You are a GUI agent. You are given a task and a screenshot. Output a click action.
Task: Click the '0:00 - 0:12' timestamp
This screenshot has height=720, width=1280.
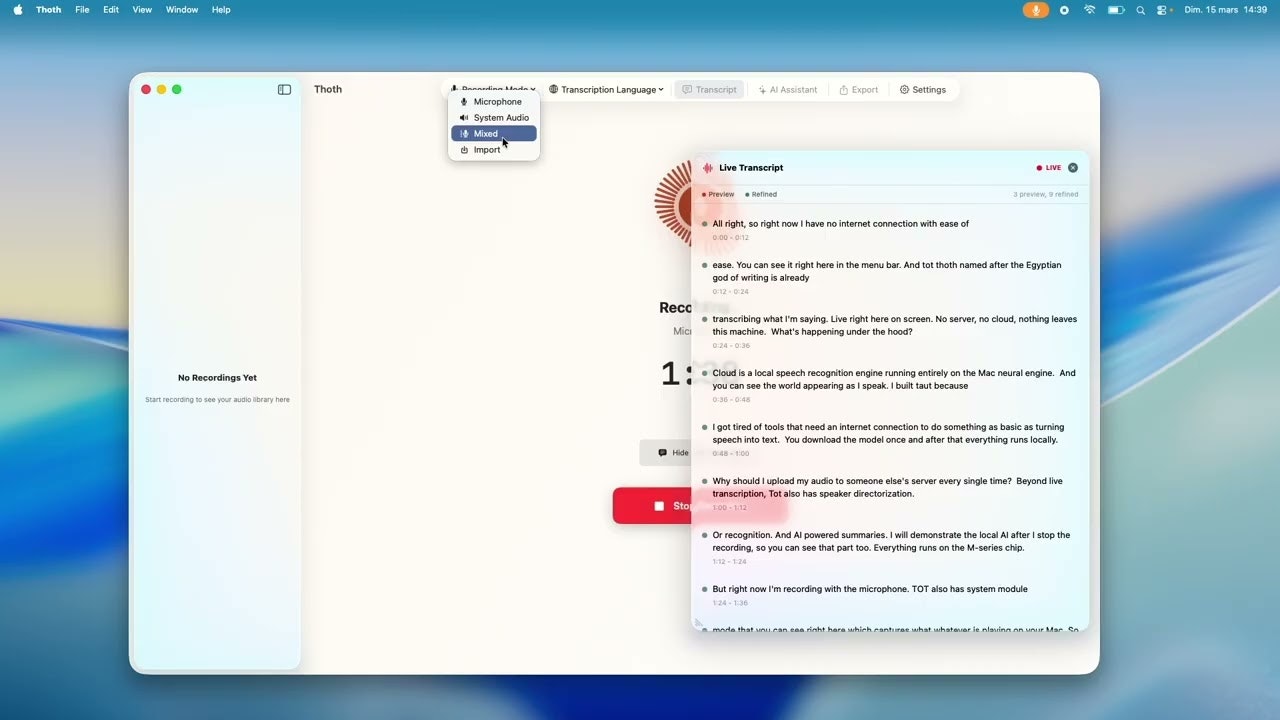pos(730,238)
